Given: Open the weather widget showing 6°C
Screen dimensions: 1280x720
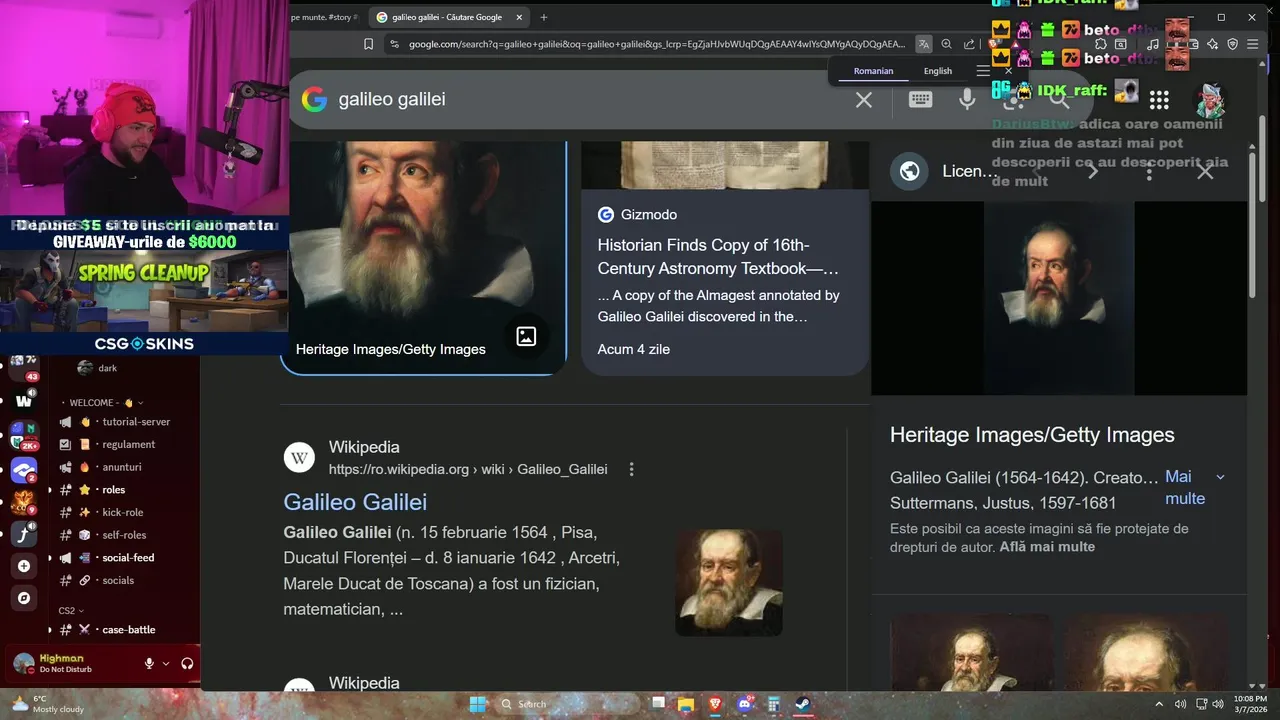Looking at the screenshot, I should pos(46,704).
